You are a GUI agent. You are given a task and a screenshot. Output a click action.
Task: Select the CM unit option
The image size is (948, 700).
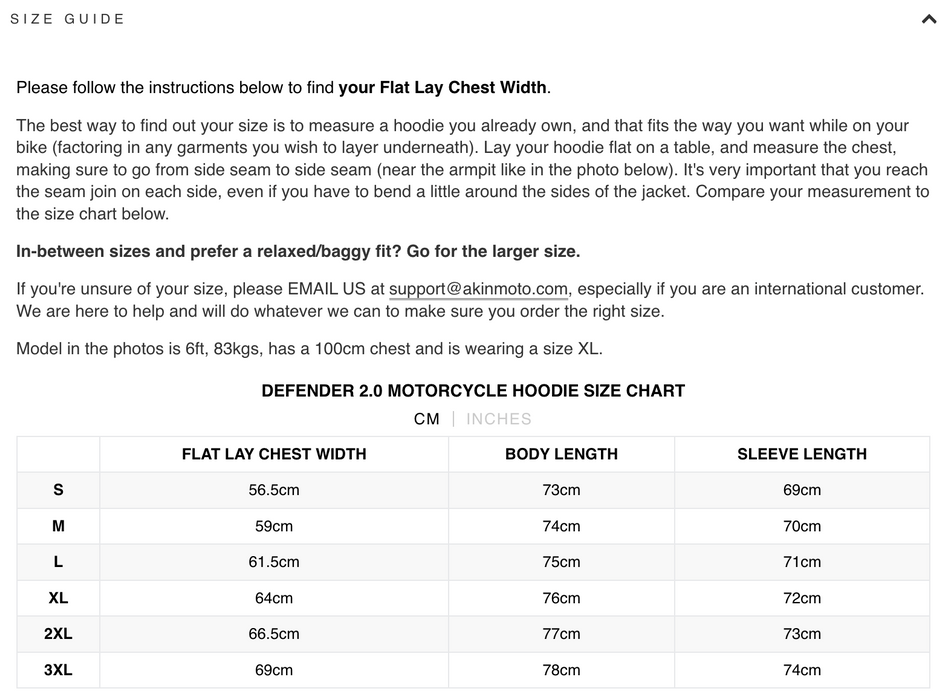(x=427, y=419)
